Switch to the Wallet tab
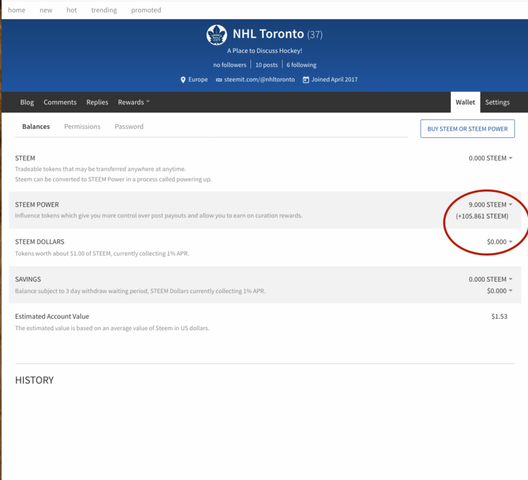Viewport: 528px width, 480px height. click(x=465, y=102)
